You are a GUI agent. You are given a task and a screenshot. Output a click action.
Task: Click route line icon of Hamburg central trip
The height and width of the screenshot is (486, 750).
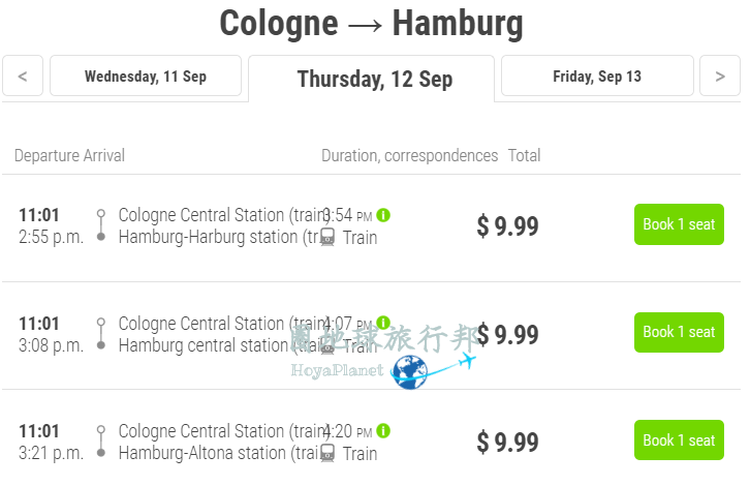[x=101, y=333]
